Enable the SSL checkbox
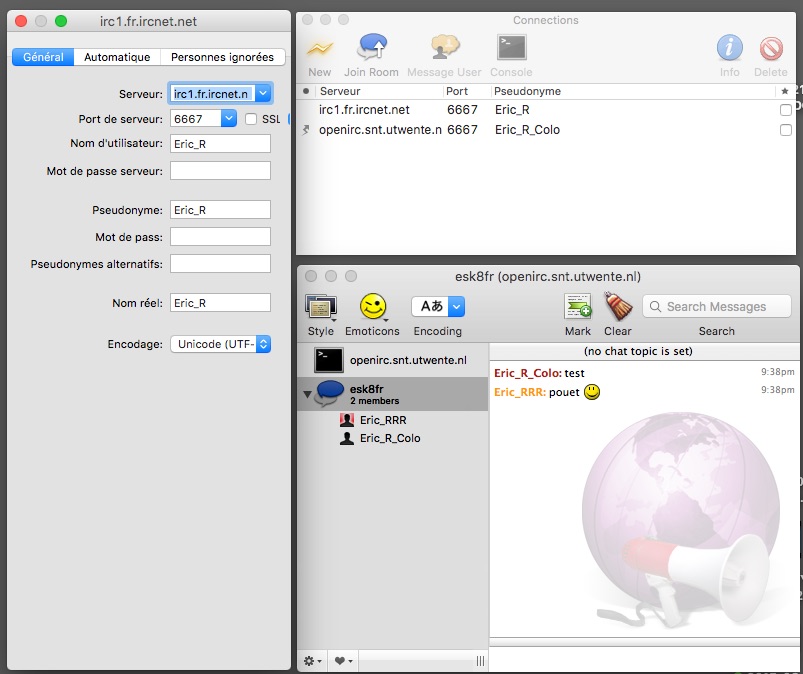803x674 pixels. (251, 119)
